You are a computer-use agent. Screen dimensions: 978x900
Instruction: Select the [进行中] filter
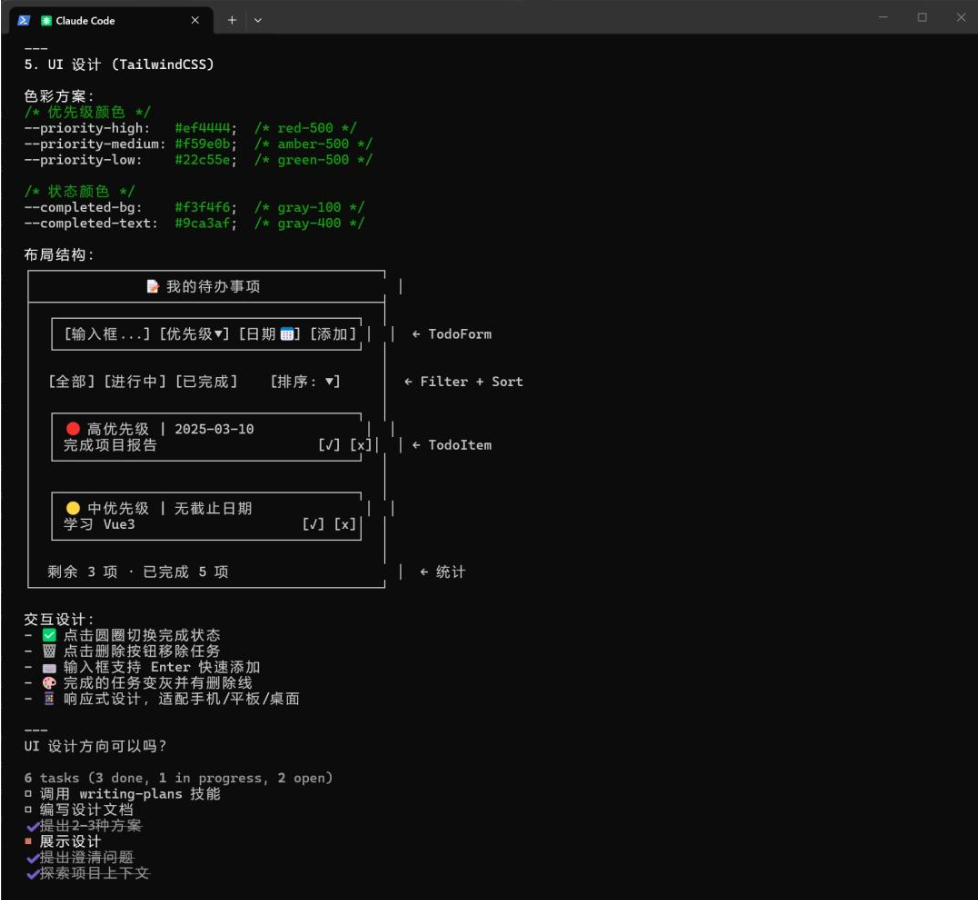135,381
